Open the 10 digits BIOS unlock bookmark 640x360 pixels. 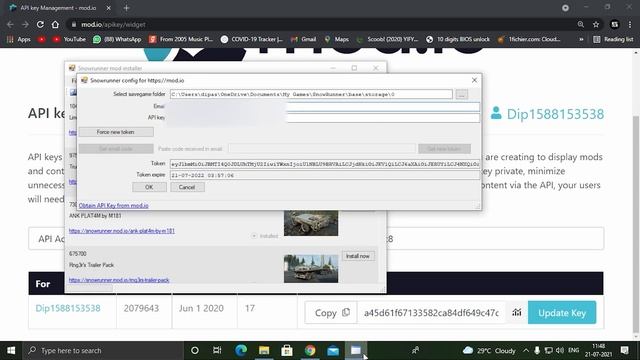pyautogui.click(x=458, y=39)
